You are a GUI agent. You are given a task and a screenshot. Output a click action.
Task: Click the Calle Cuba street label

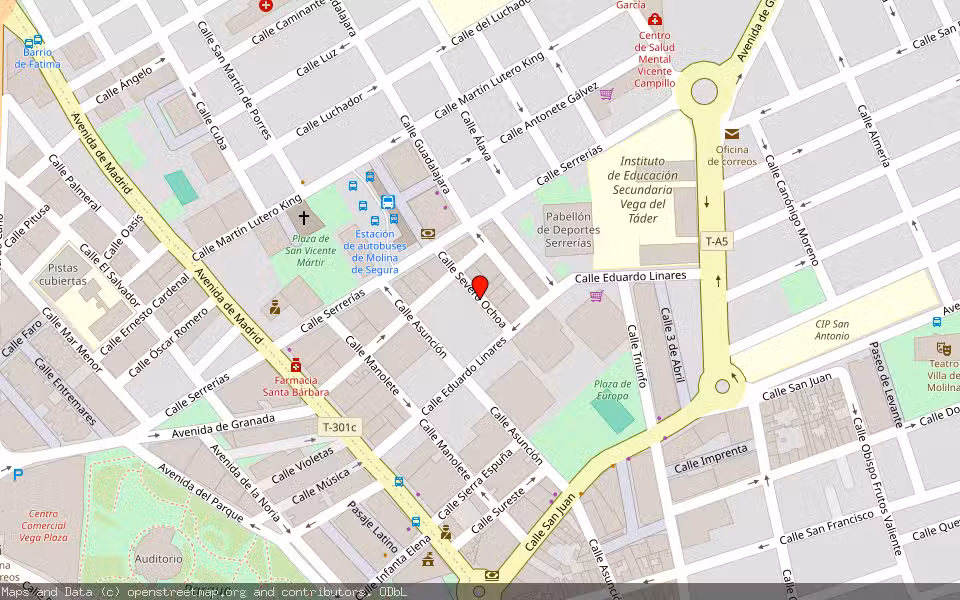(x=211, y=126)
